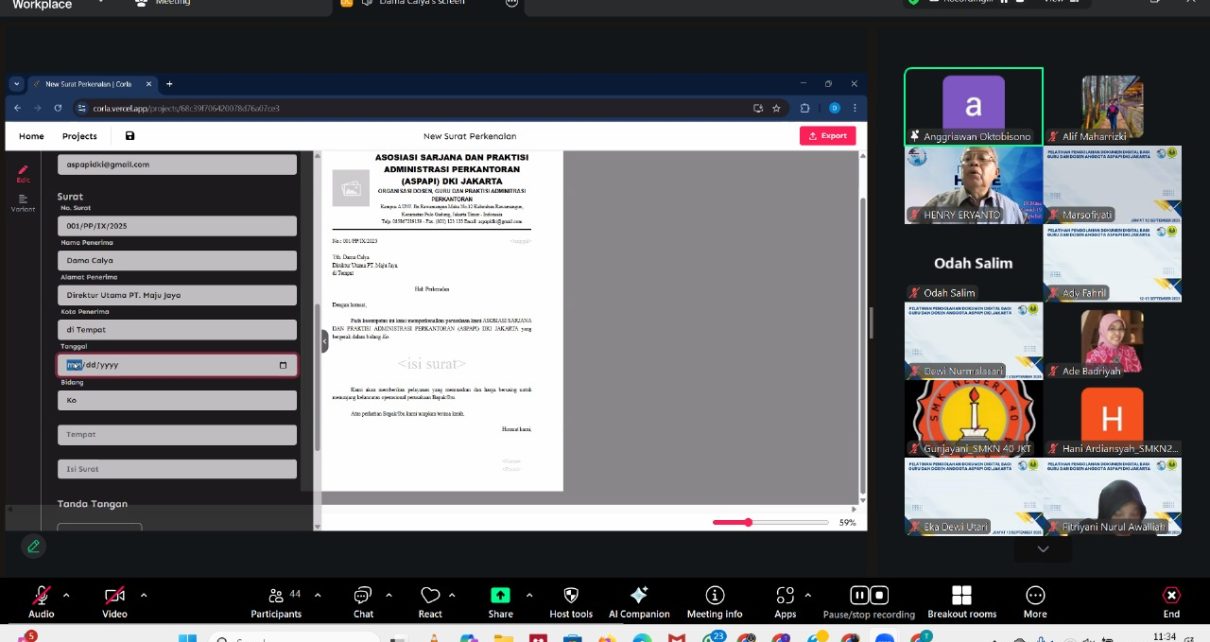The image size is (1210, 642).
Task: Open Breakout rooms
Action: pyautogui.click(x=961, y=595)
